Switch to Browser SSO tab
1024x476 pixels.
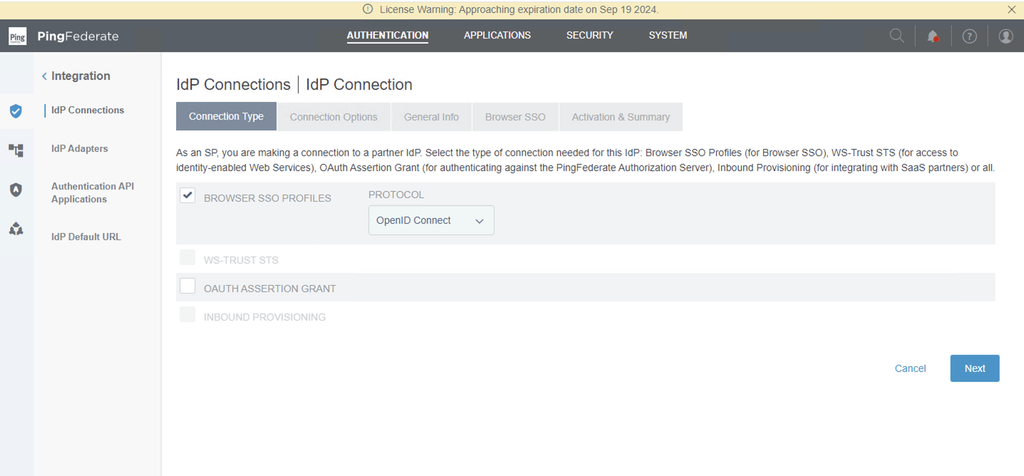[x=515, y=117]
